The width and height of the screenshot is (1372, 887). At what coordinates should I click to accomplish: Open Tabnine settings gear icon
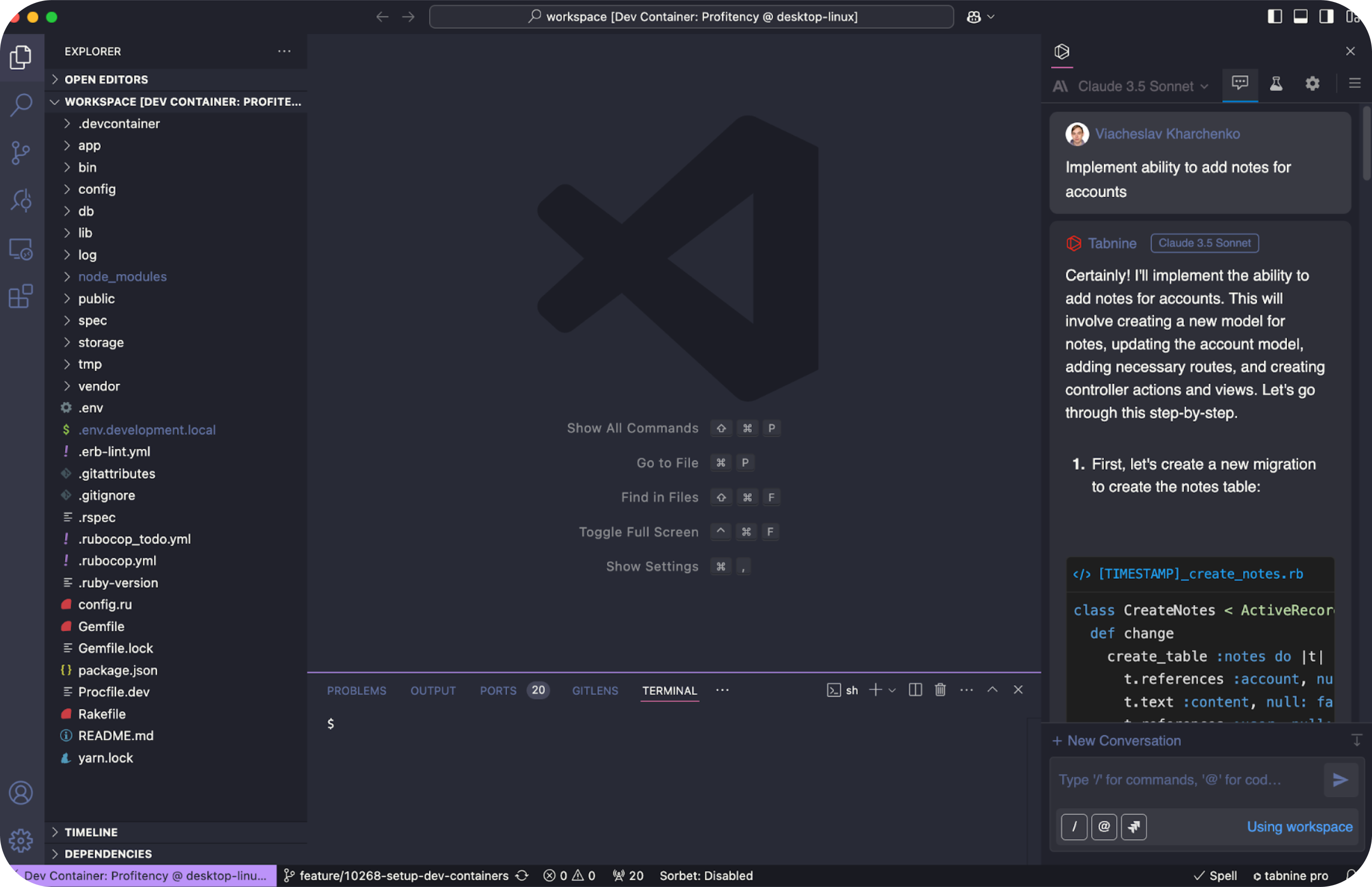1312,84
